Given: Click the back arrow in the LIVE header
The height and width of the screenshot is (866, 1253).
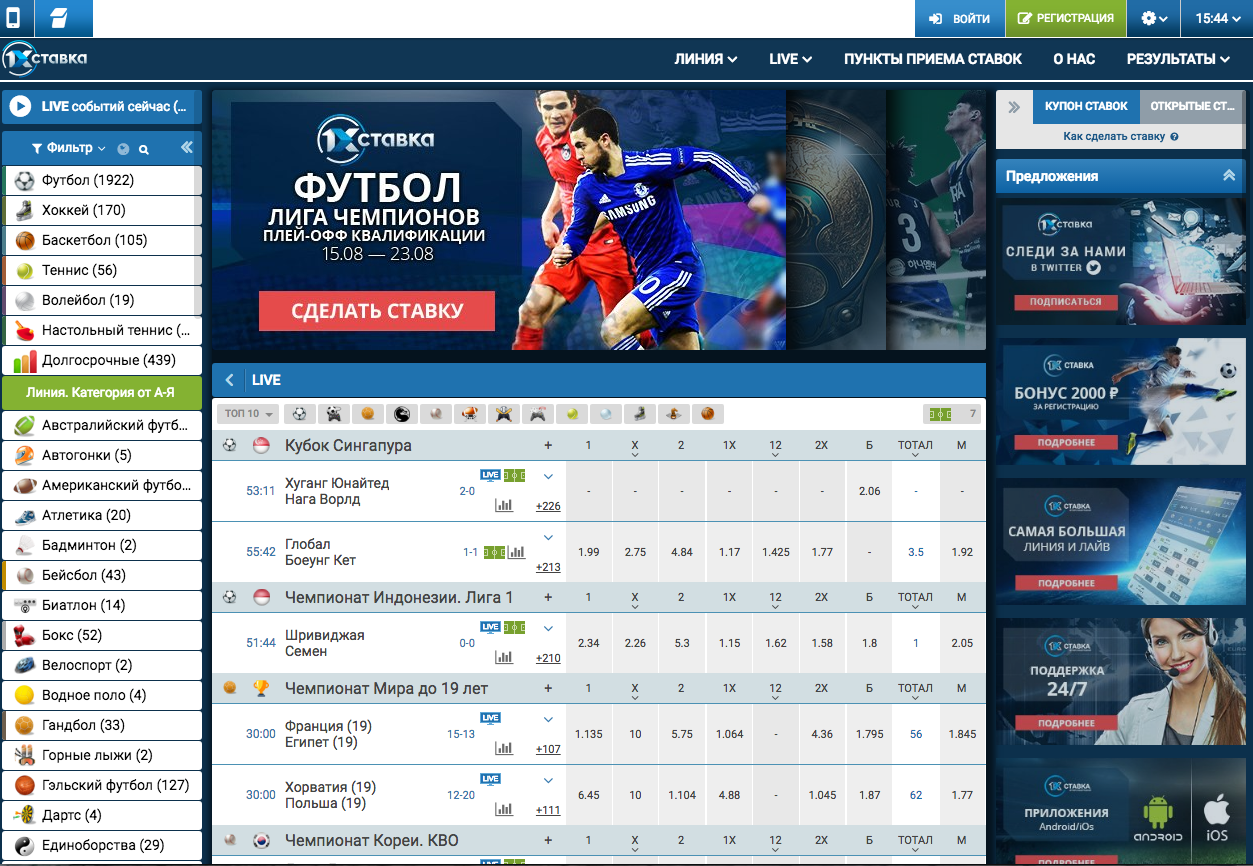Looking at the screenshot, I should (x=230, y=380).
